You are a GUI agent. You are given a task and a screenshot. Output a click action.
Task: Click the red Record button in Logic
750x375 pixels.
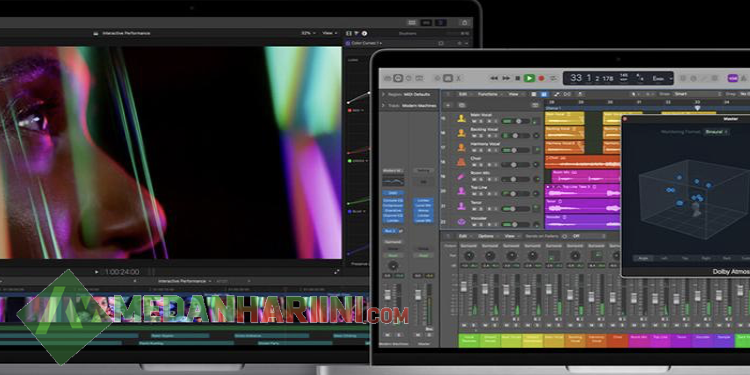[541, 78]
